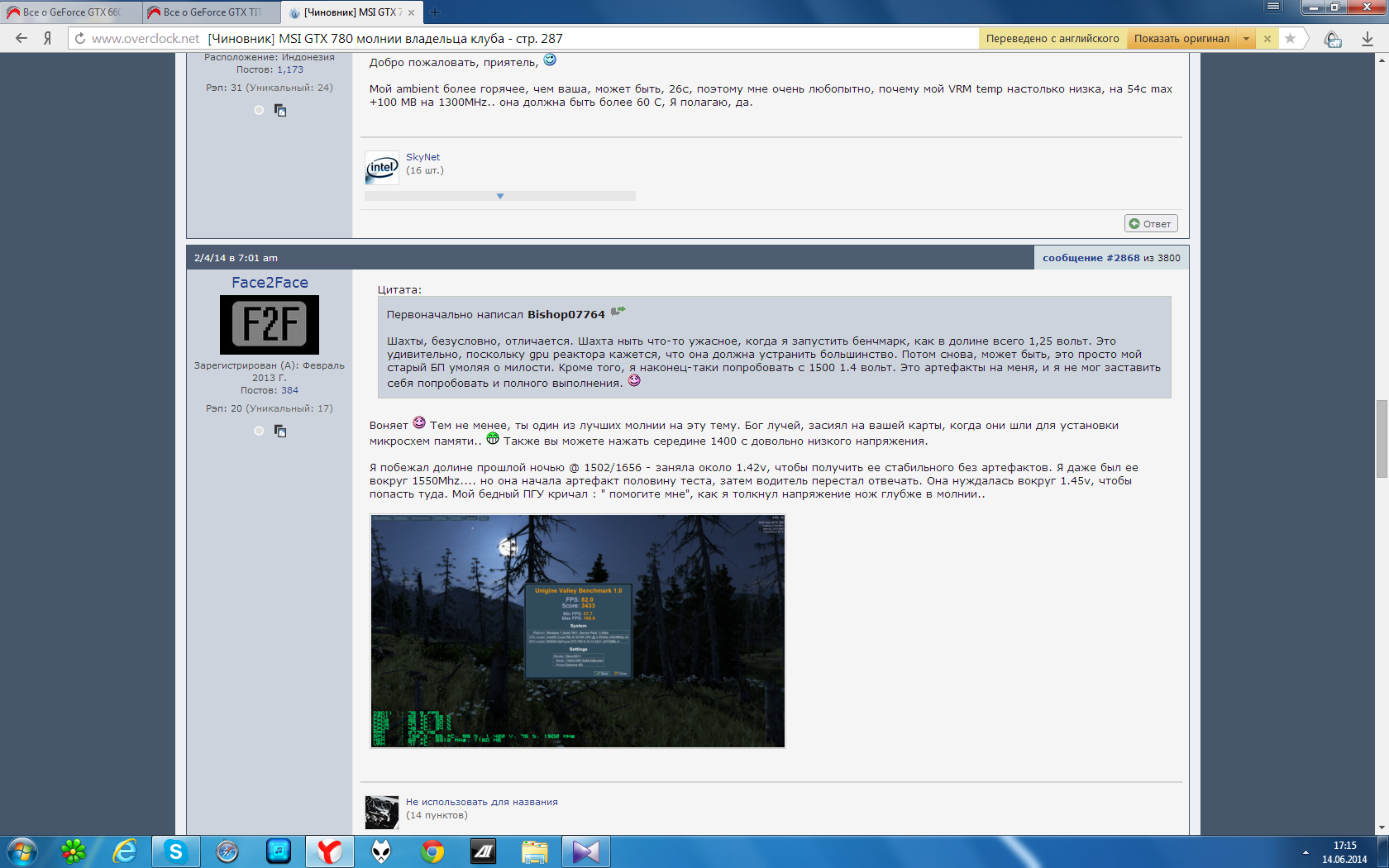Viewport: 1389px width, 868px height.
Task: Click the Show desktop strip at taskbar end
Action: 1383,851
